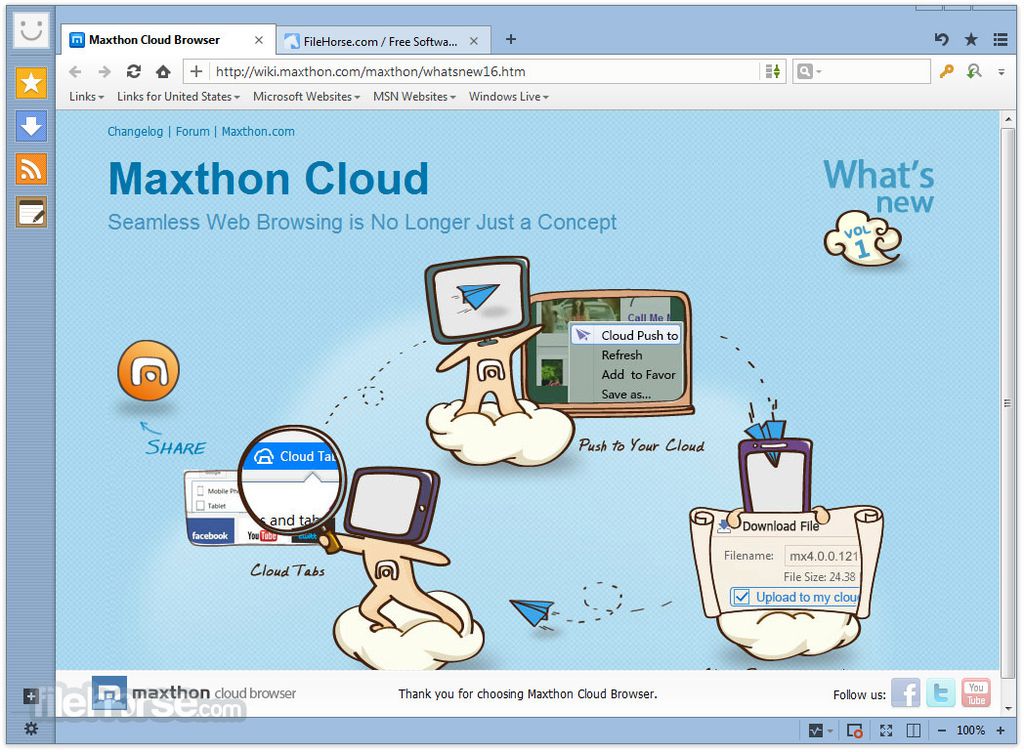Screen dimensions: 1024x752
Task: Click the green arrow search tool icon
Action: [974, 71]
